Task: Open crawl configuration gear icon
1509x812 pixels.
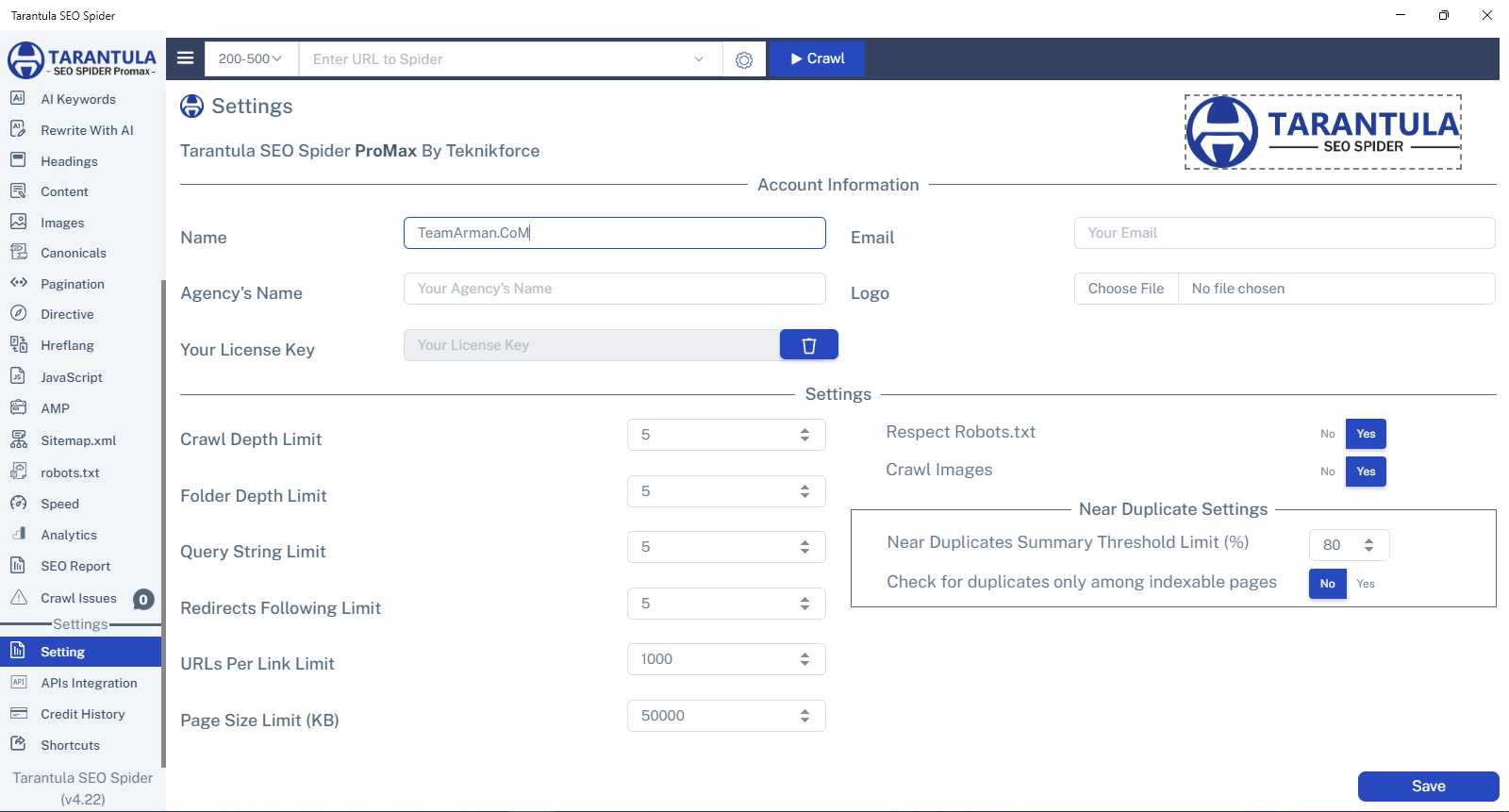Action: coord(744,59)
